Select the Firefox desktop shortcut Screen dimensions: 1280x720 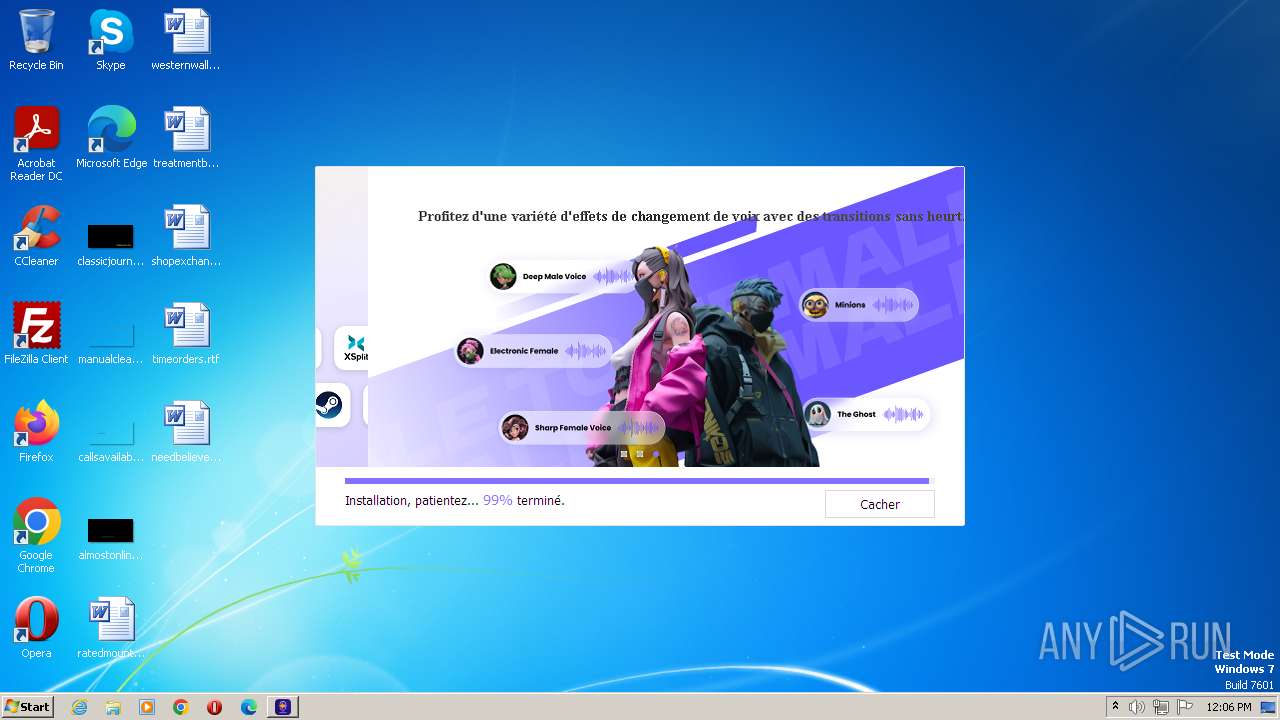(36, 432)
